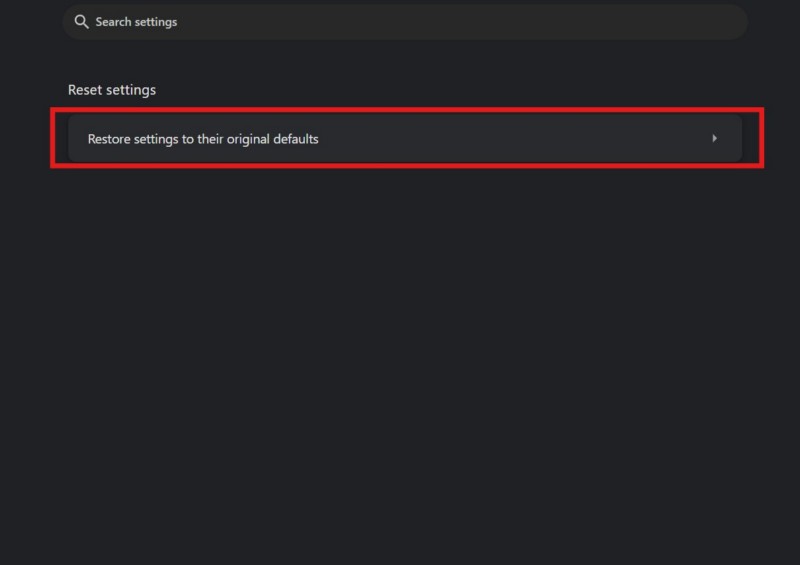The image size is (800, 565).
Task: Click the disclosure arrow at the row's right end
Action: coord(714,139)
